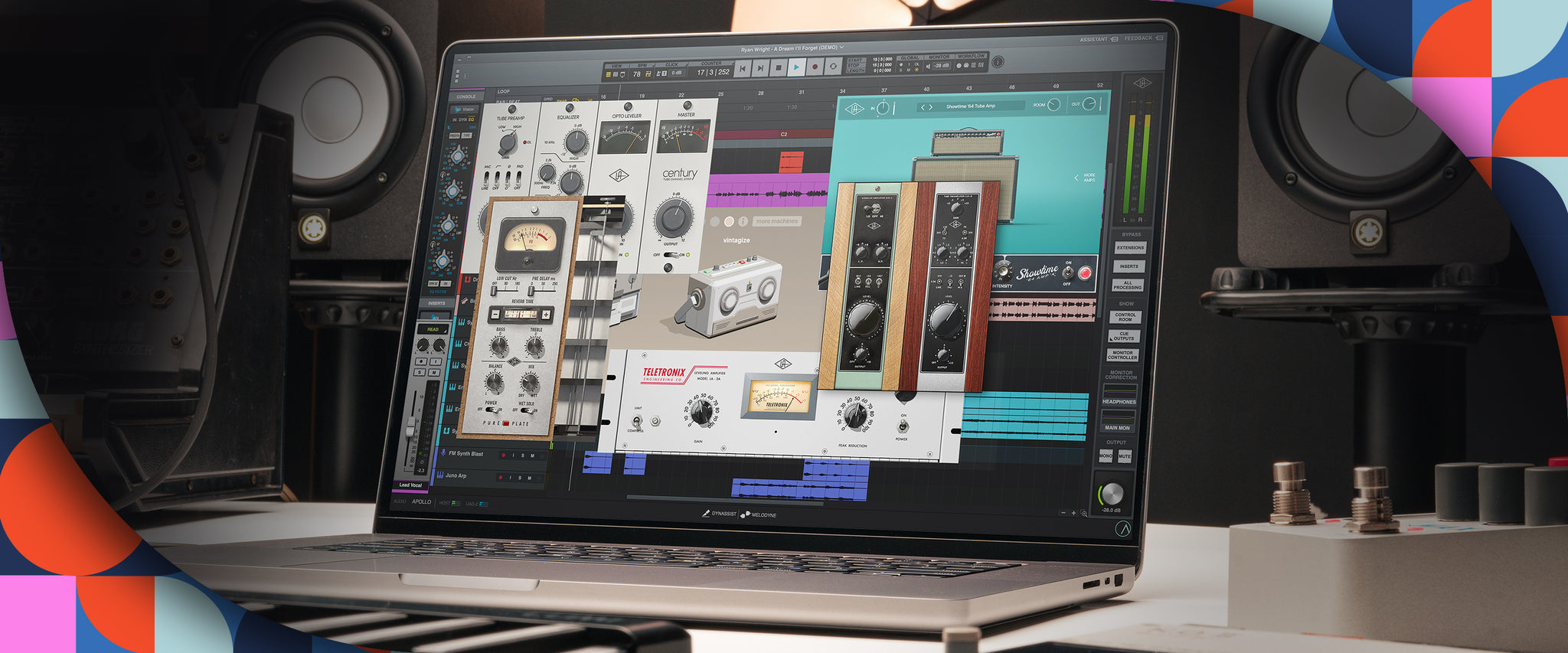Click the more machines button

pyautogui.click(x=776, y=221)
